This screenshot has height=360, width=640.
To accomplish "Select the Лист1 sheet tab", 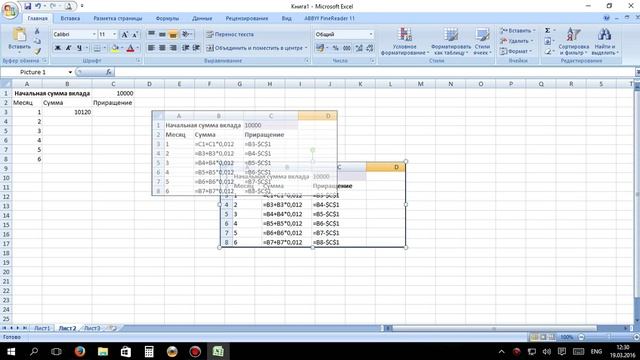I will coord(42,328).
